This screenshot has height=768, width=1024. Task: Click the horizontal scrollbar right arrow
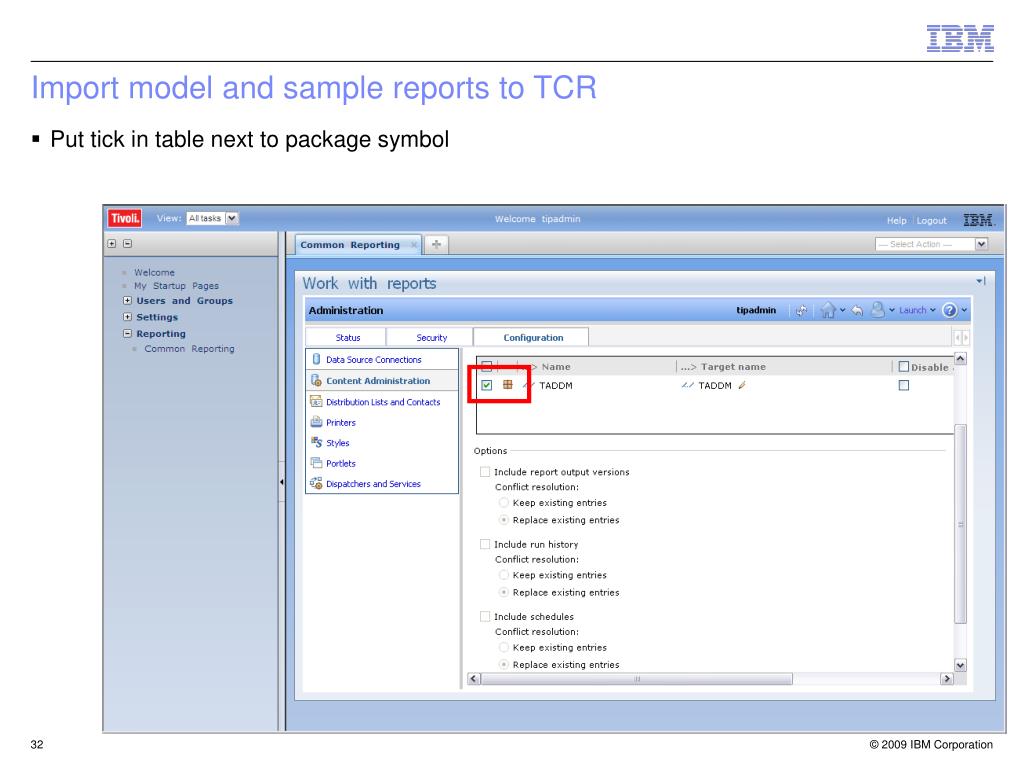click(946, 679)
